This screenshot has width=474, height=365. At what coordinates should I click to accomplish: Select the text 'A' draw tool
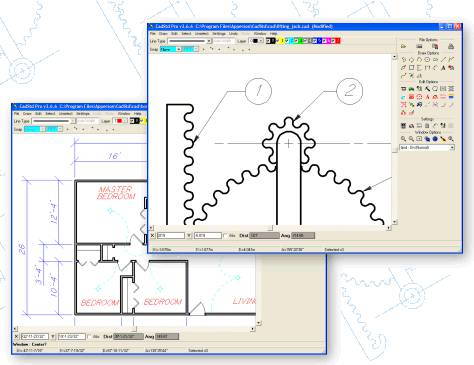443,68
